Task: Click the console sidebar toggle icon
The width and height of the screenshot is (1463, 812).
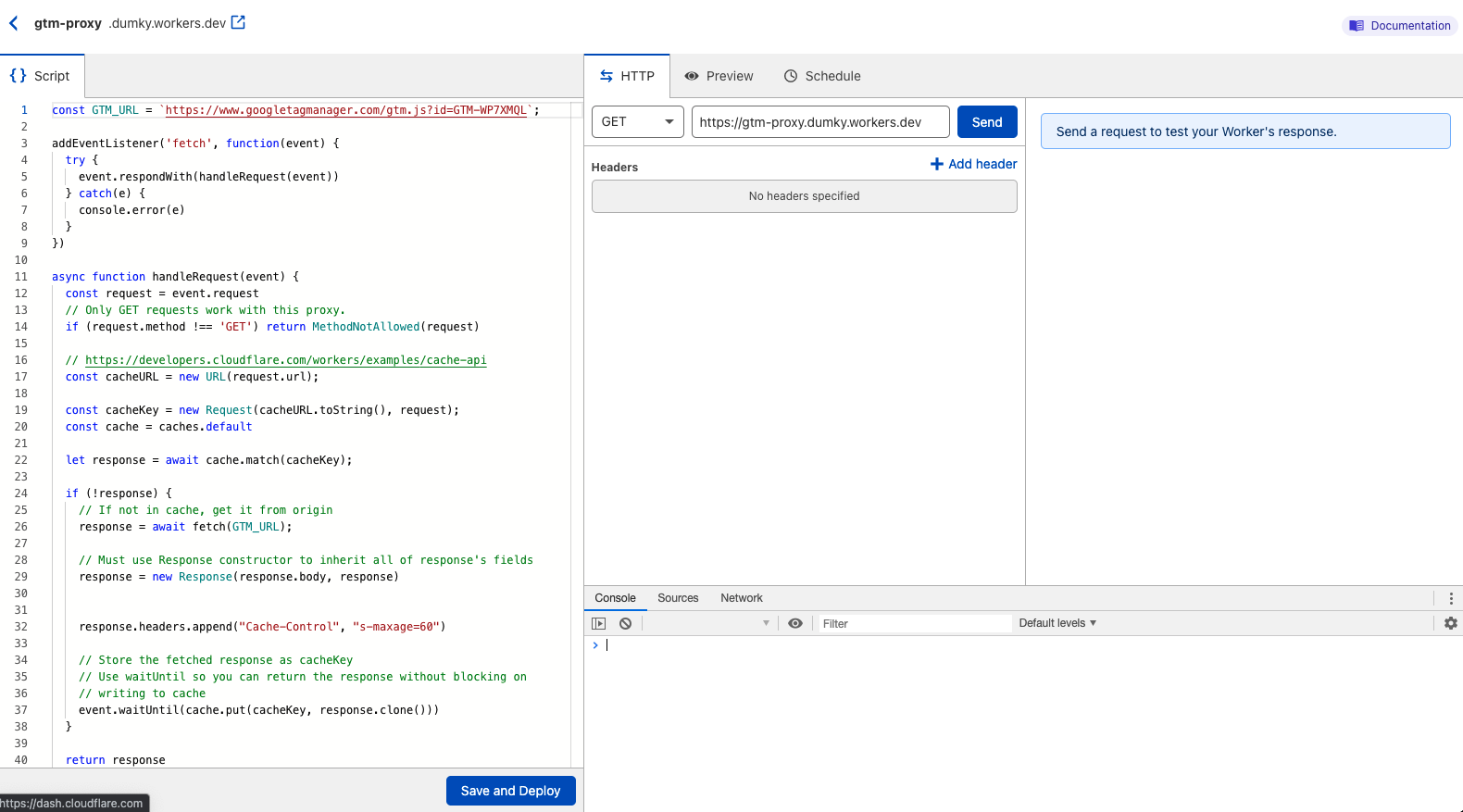Action: 599,623
